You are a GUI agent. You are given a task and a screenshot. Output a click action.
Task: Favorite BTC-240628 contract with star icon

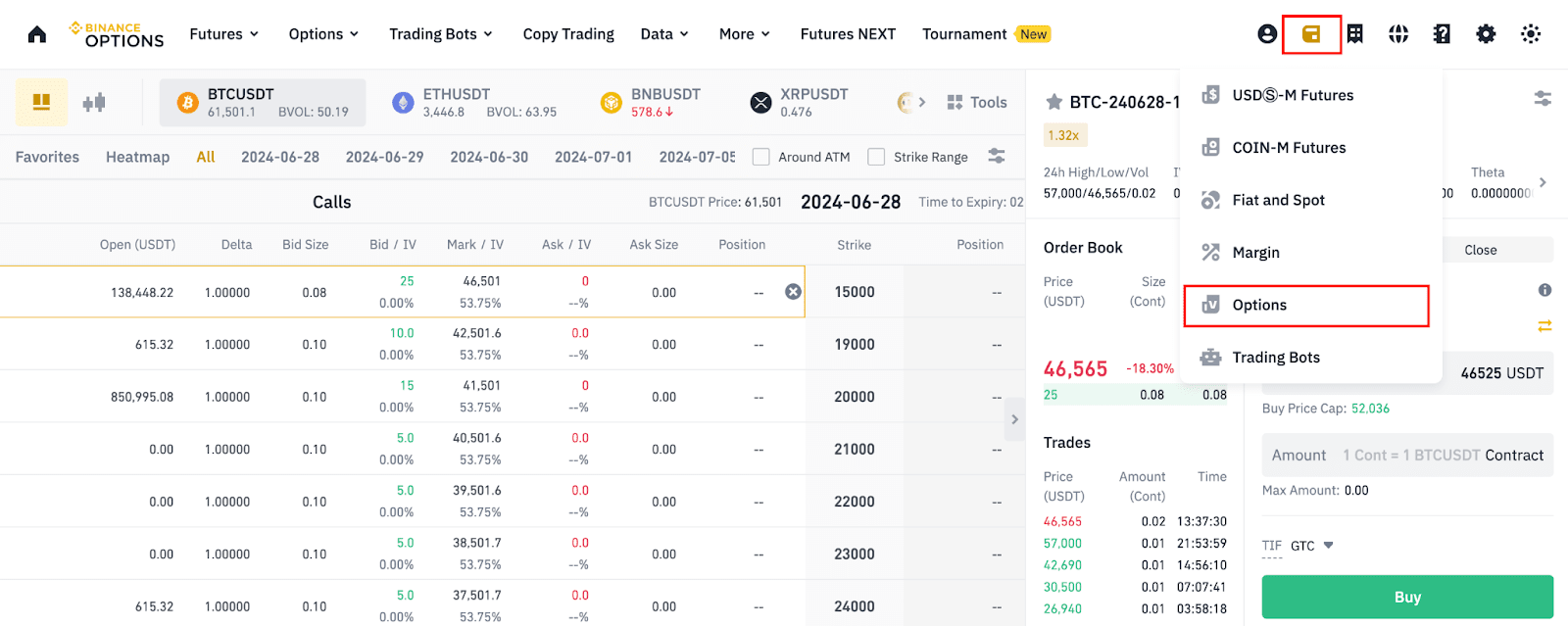coord(1054,102)
